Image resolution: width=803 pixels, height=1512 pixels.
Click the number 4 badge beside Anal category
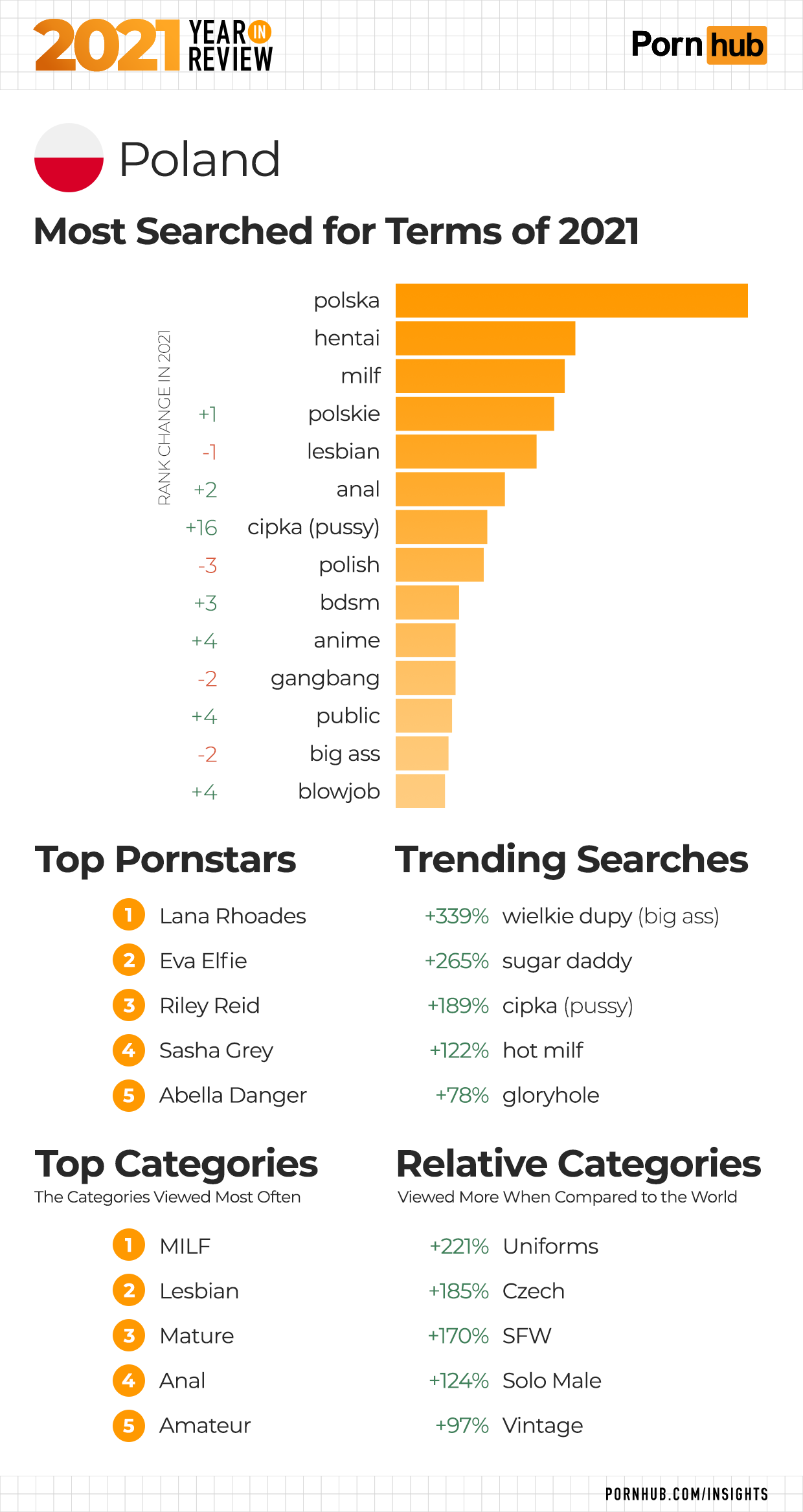pyautogui.click(x=129, y=1381)
